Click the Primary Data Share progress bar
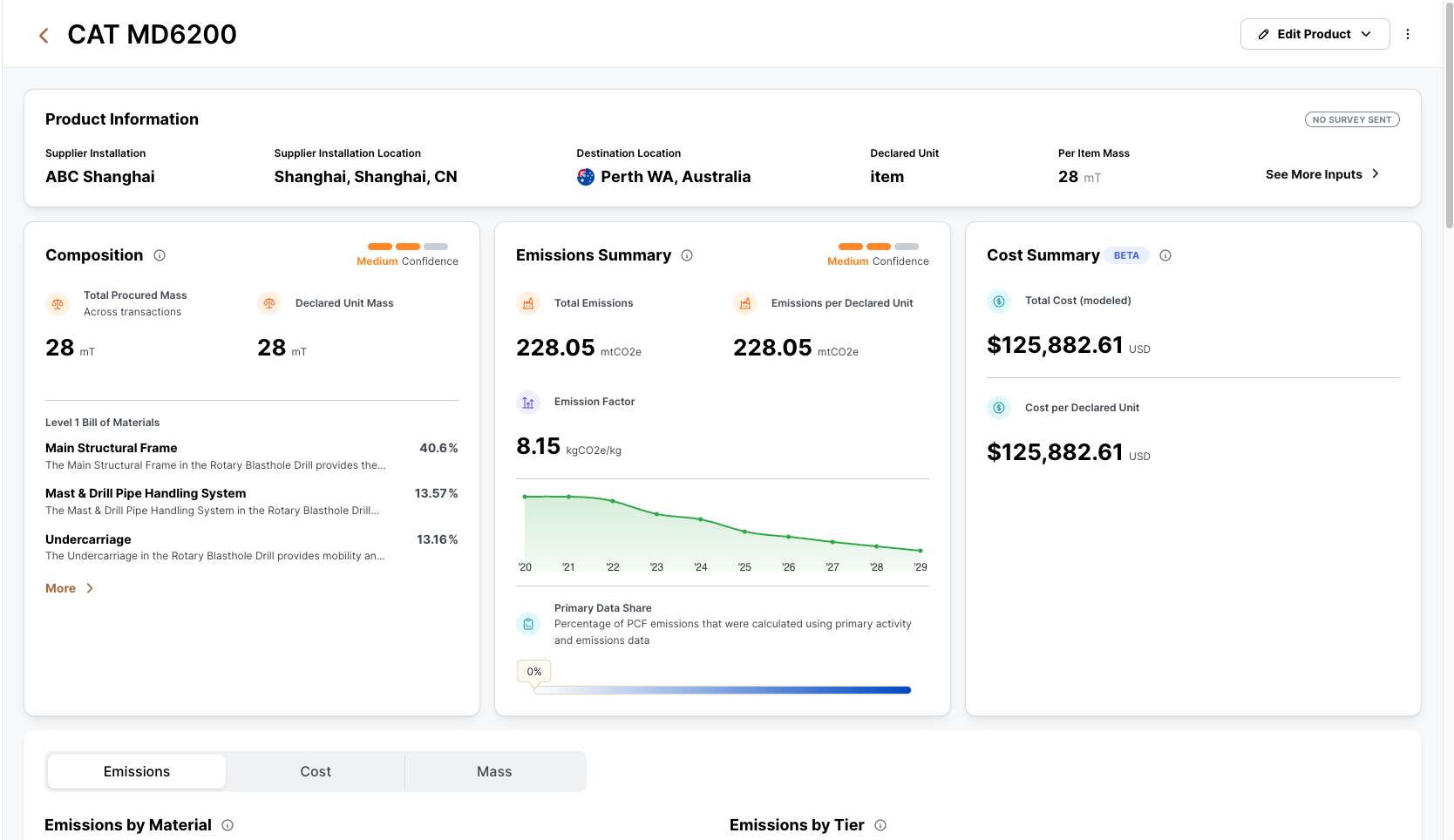The image size is (1454, 840). pos(723,690)
